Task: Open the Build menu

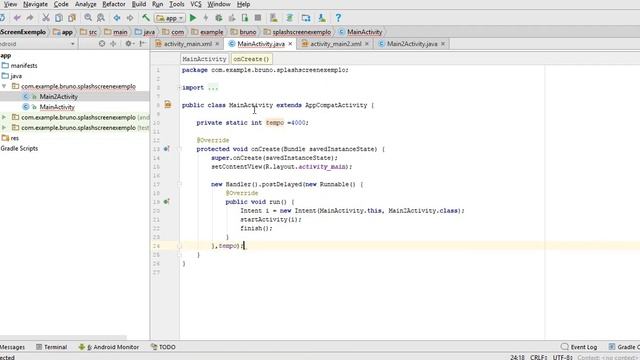Action: pos(139,4)
